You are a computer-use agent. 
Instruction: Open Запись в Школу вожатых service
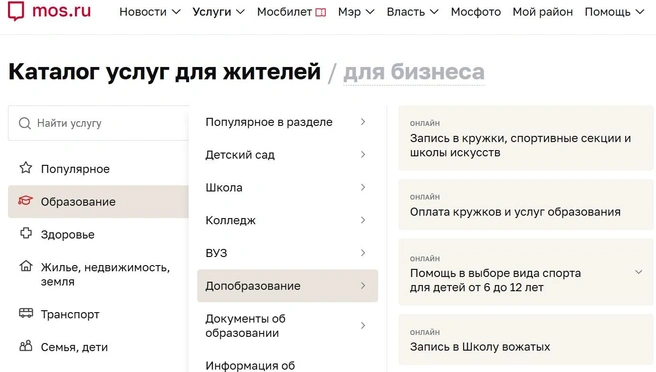click(525, 339)
